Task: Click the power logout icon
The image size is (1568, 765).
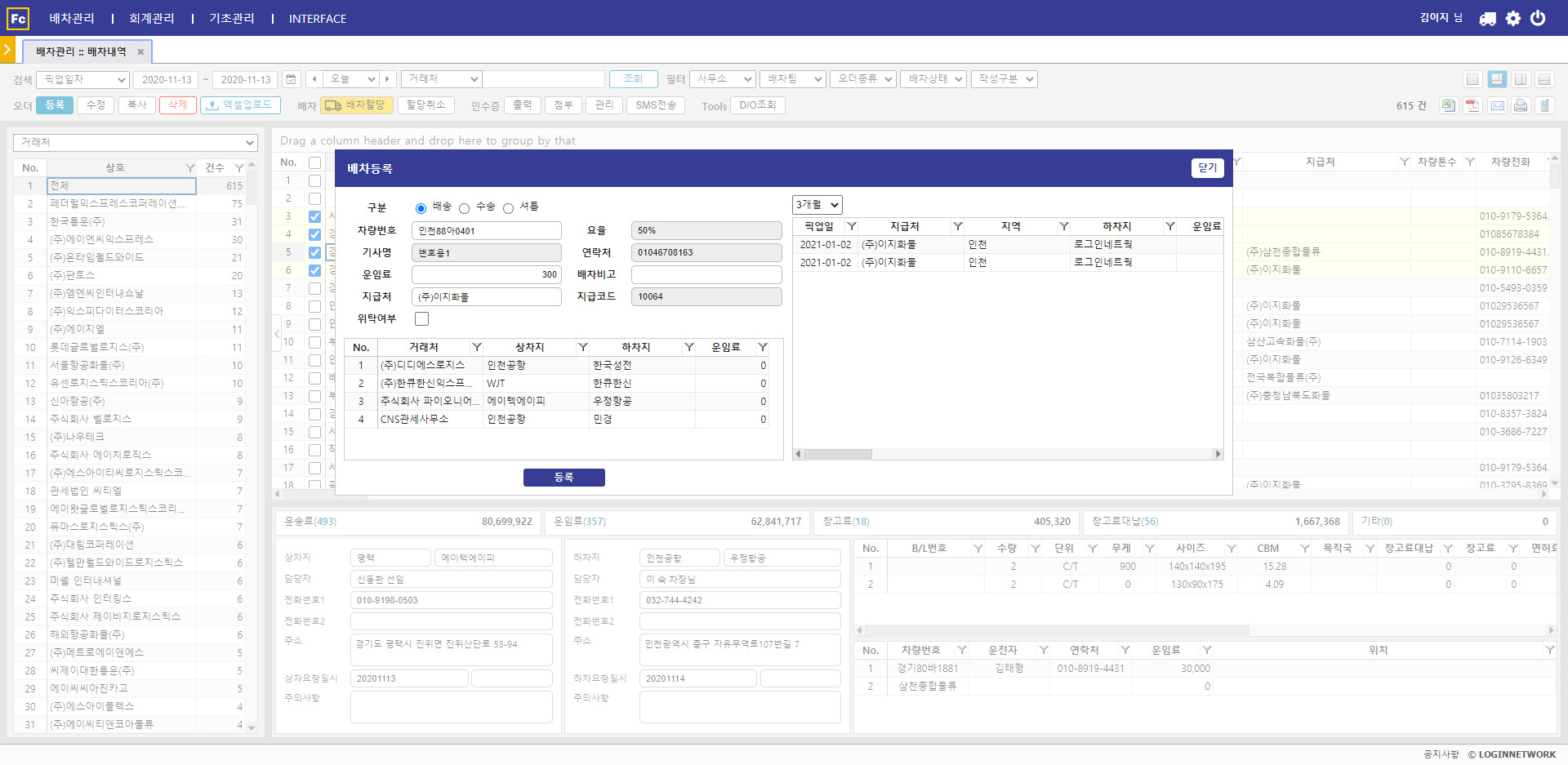Action: coord(1538,18)
